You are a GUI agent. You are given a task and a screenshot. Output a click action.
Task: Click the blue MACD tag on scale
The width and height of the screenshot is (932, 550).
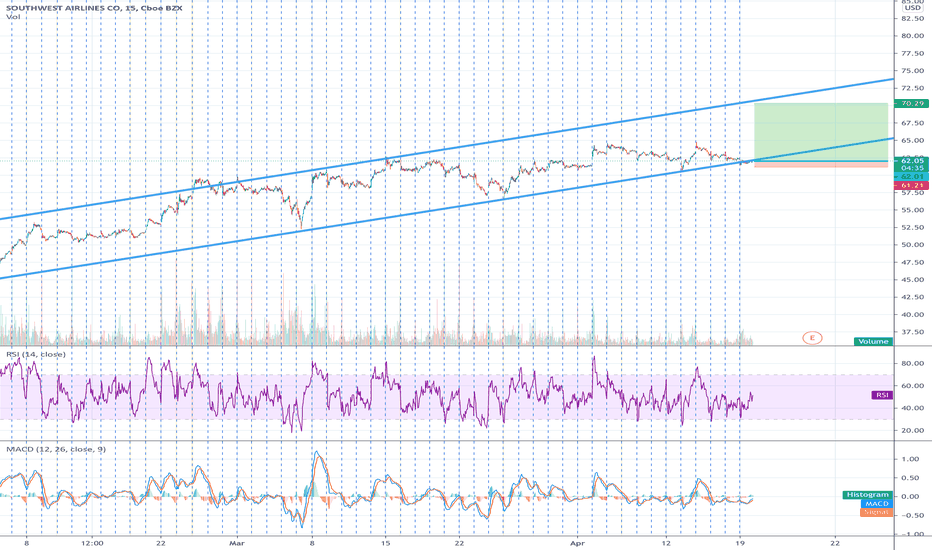pyautogui.click(x=876, y=504)
